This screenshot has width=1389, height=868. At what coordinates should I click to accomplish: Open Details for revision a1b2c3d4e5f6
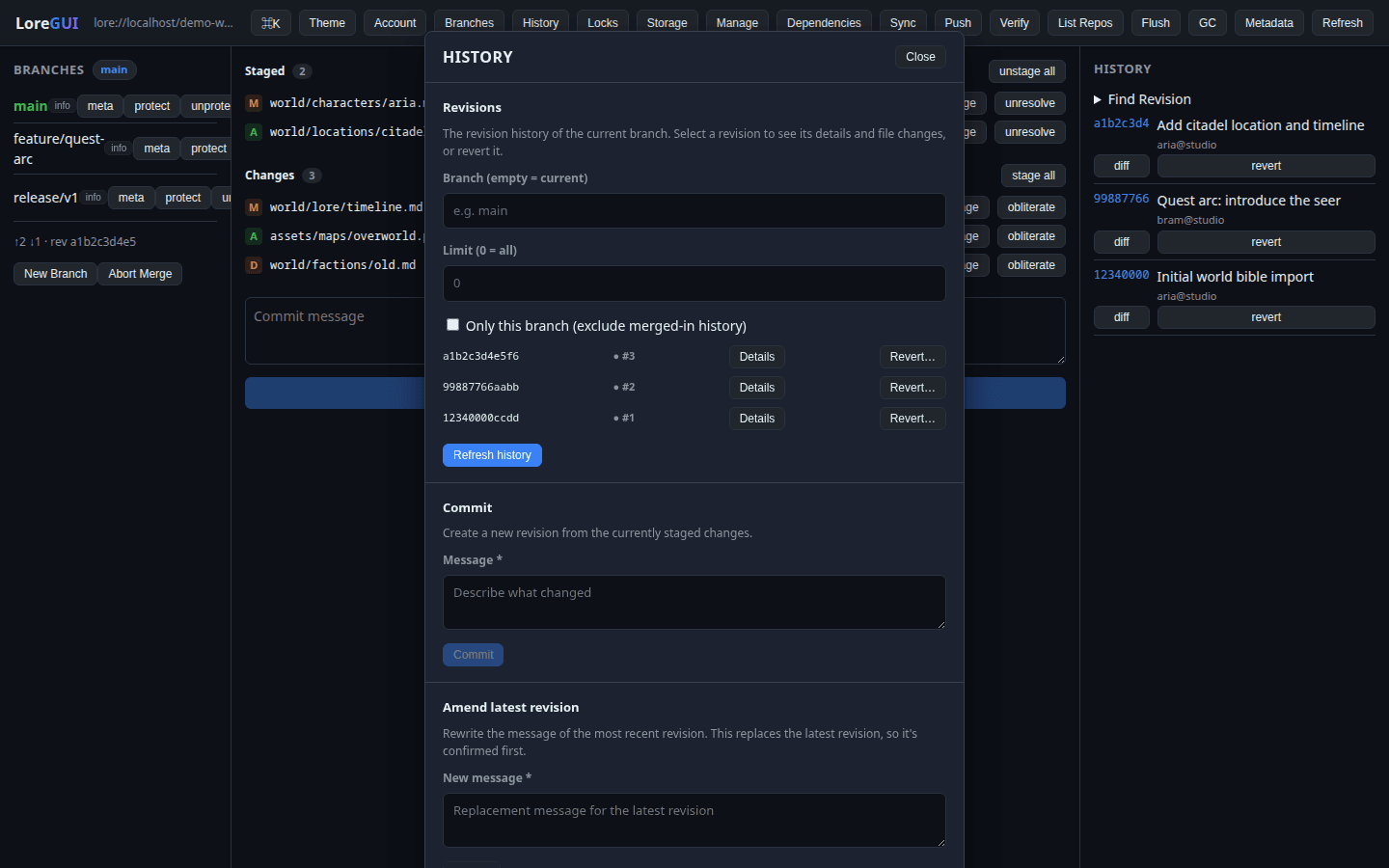click(757, 357)
